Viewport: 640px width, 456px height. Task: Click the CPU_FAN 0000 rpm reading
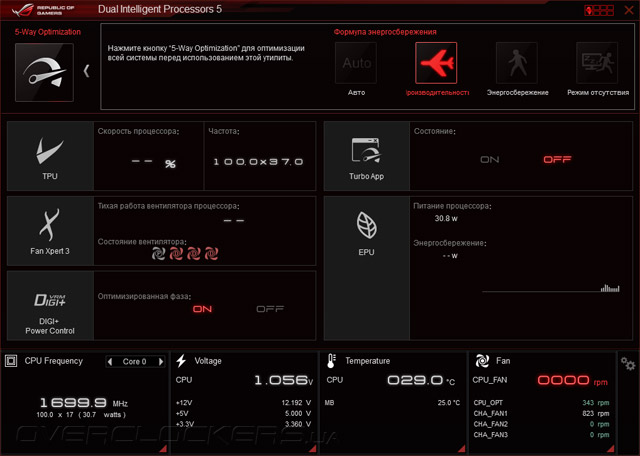572,380
